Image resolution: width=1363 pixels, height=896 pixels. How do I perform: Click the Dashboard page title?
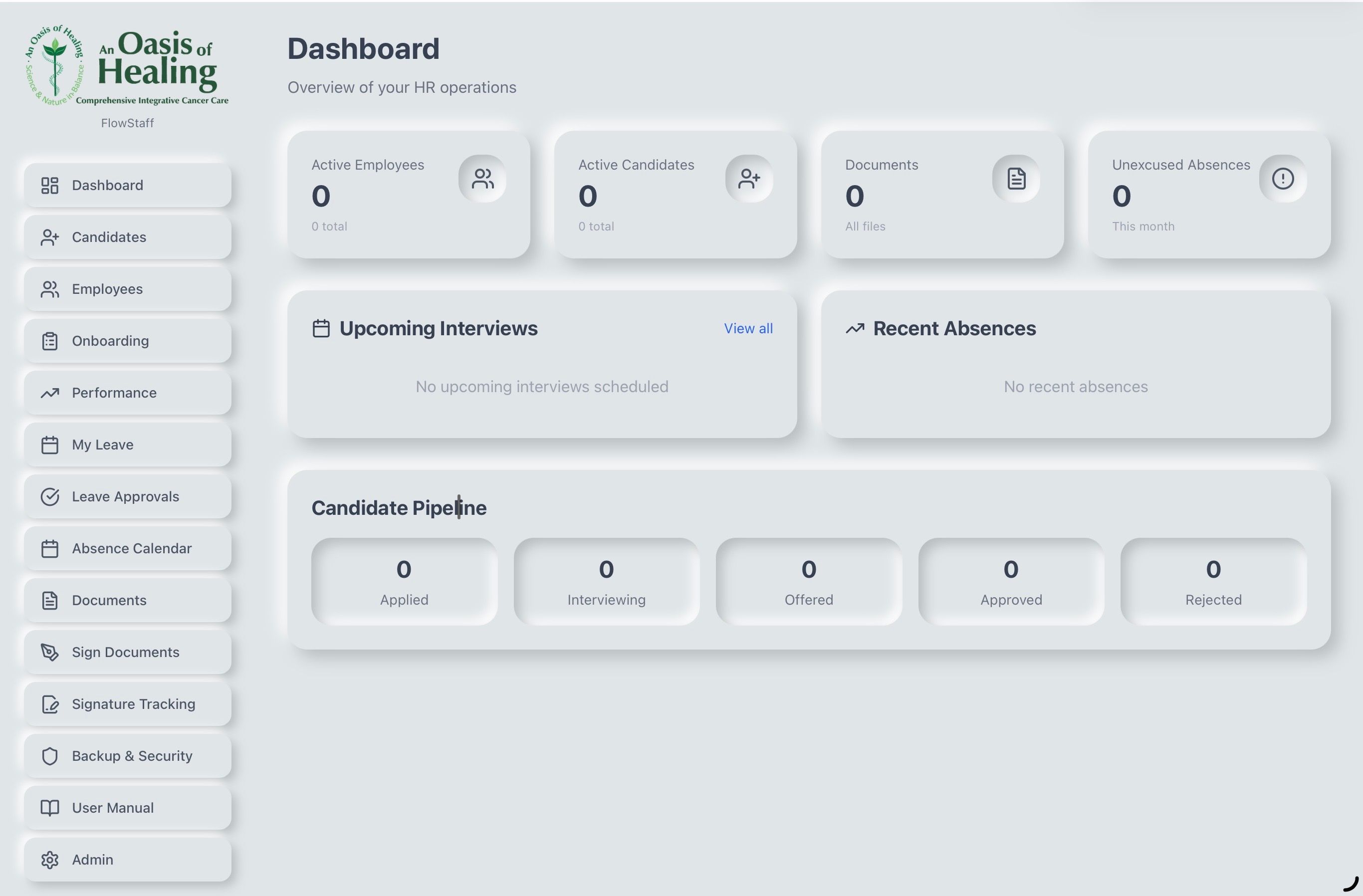pos(363,49)
